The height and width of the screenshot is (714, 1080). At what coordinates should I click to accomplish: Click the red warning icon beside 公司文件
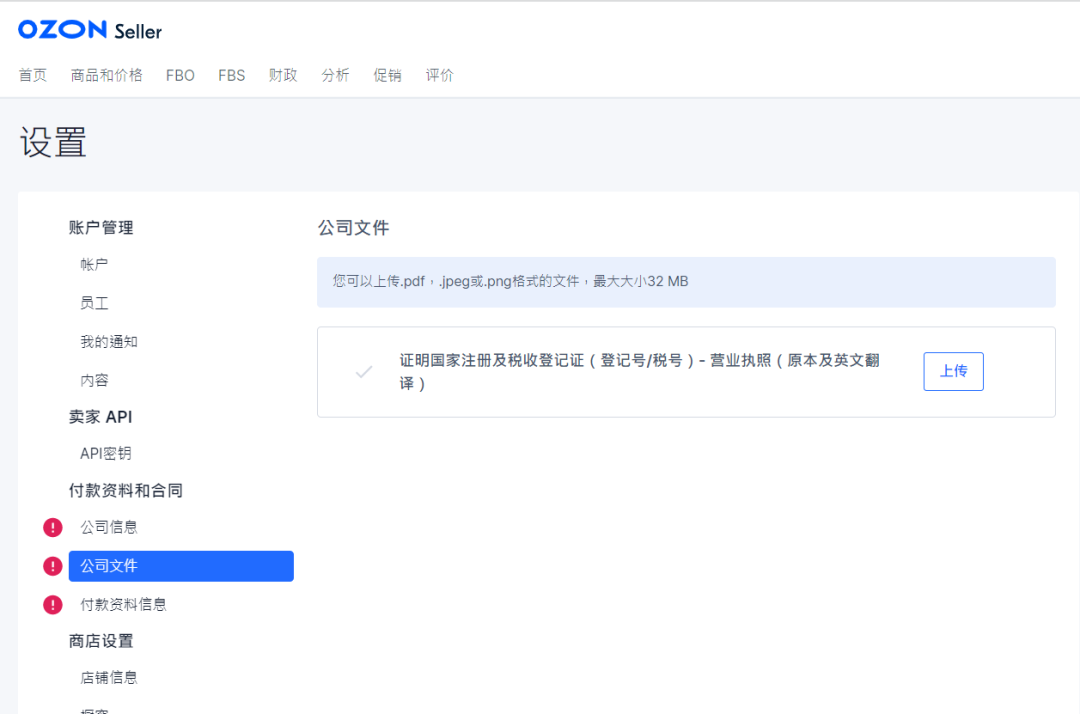[x=52, y=565]
